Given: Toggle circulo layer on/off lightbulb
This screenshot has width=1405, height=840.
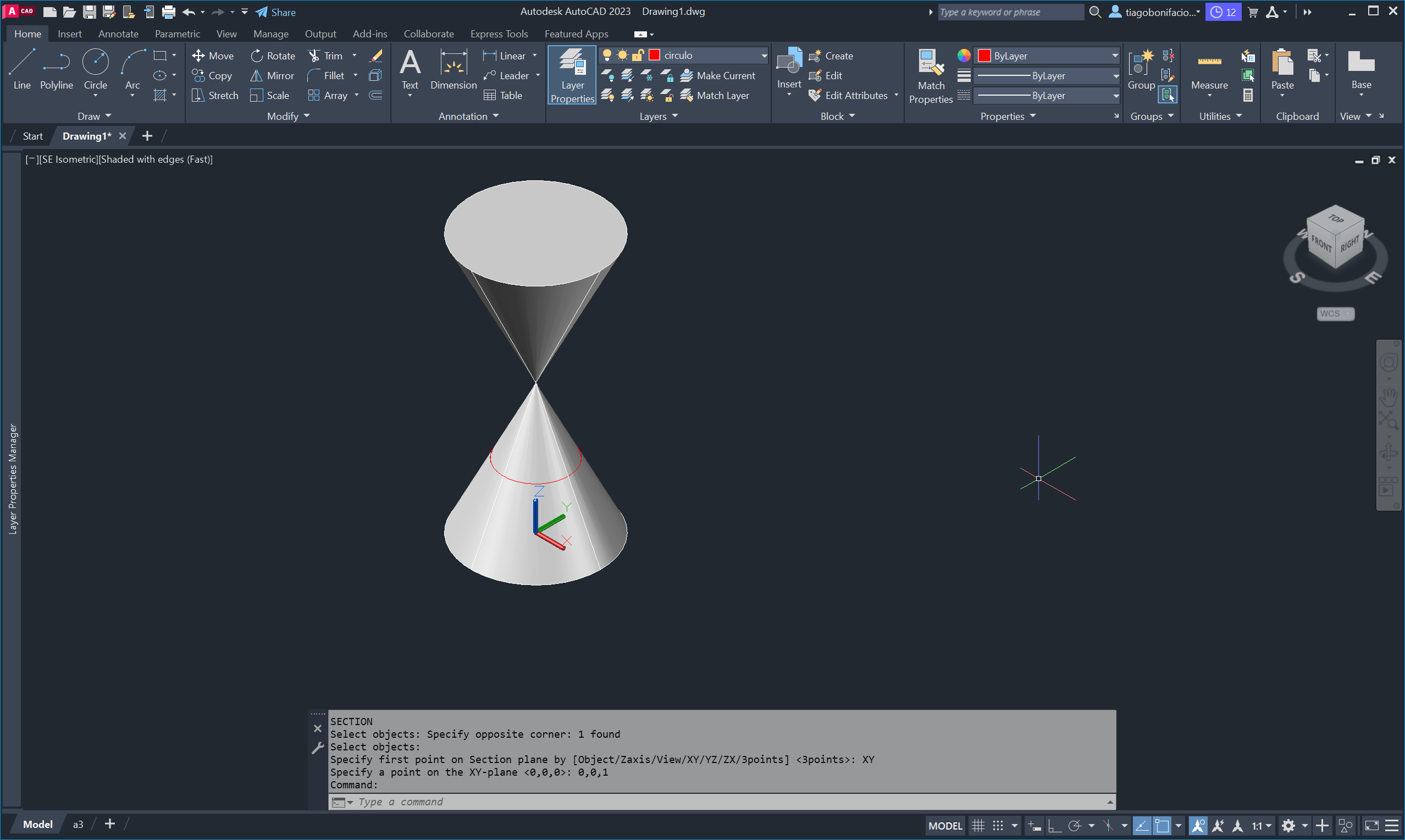Looking at the screenshot, I should click(607, 55).
